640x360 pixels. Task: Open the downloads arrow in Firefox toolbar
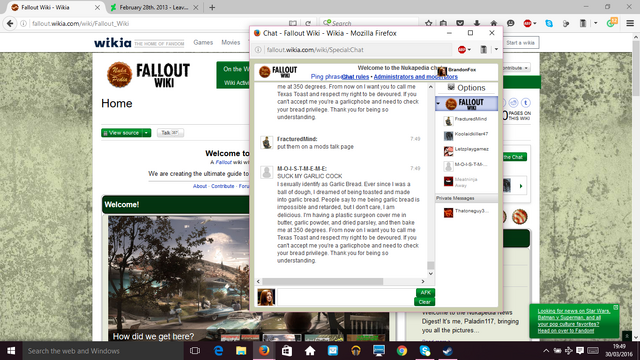tap(477, 24)
